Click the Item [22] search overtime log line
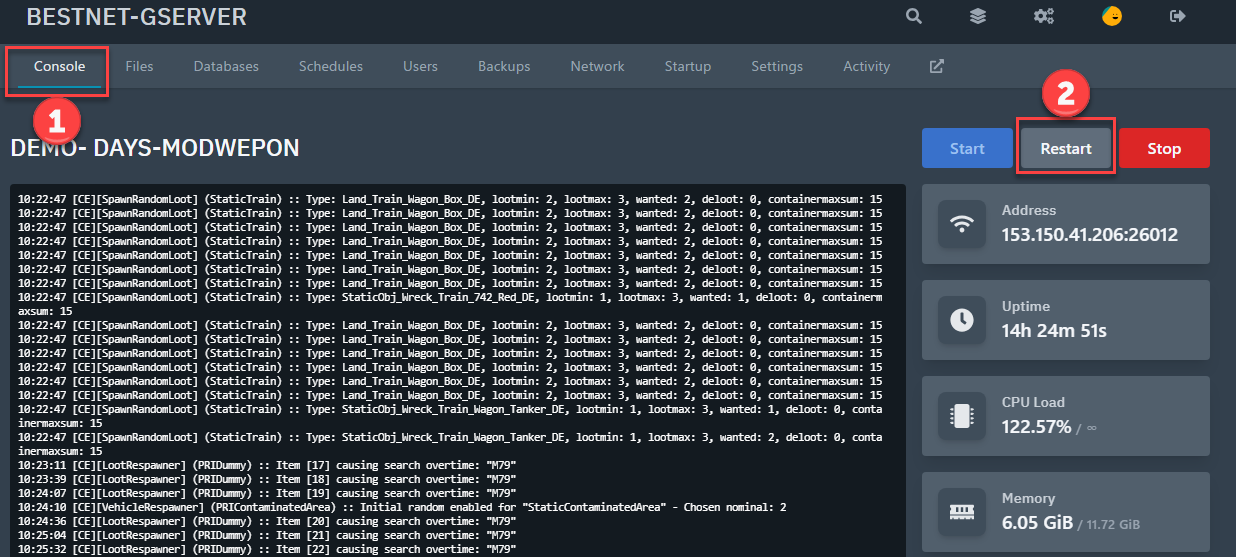This screenshot has height=557, width=1236. pos(267,549)
